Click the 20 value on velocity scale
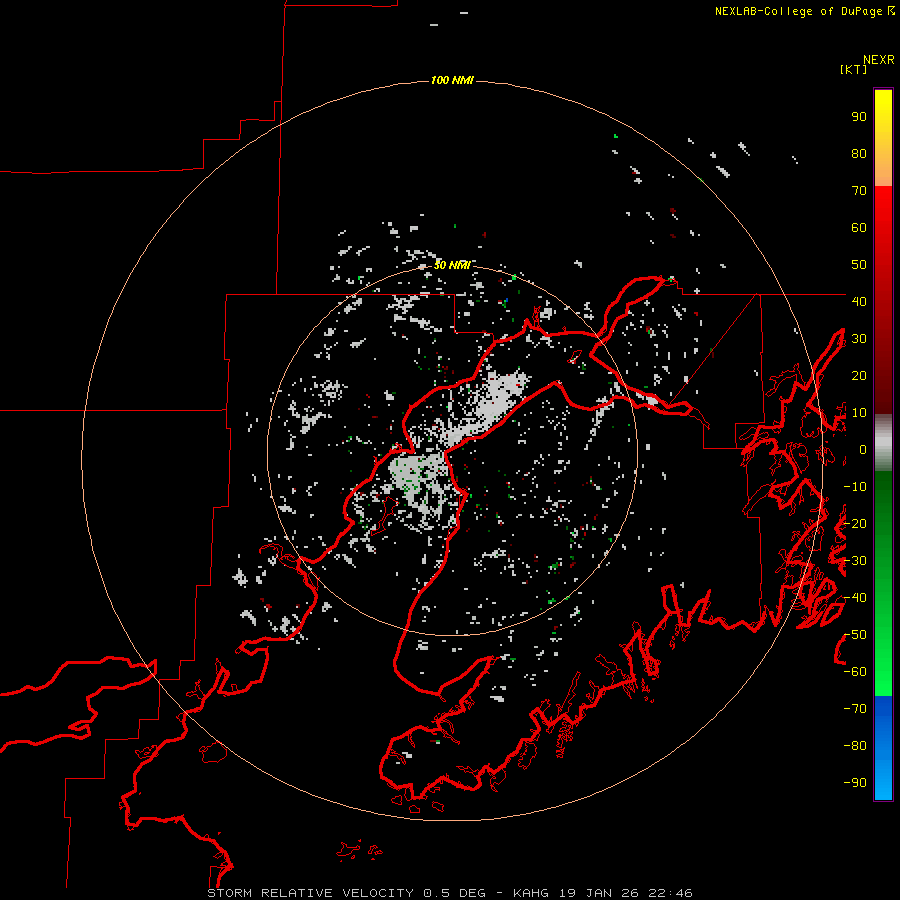Screen dimensions: 900x900 coord(859,375)
